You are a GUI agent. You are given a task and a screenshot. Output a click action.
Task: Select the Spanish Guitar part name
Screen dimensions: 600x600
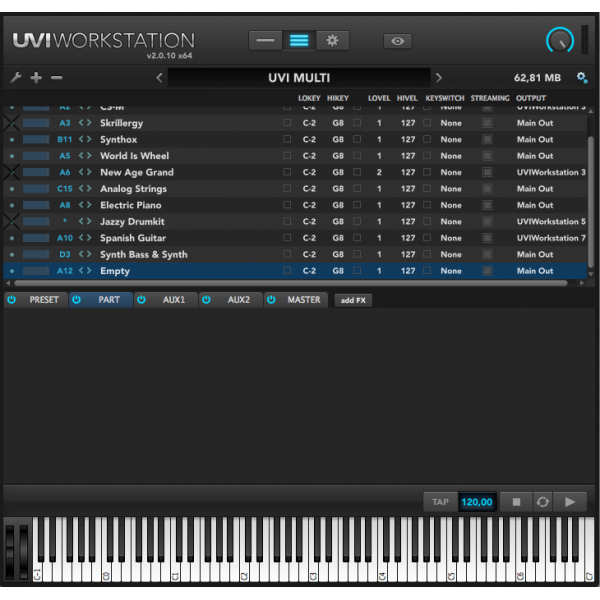[133, 238]
